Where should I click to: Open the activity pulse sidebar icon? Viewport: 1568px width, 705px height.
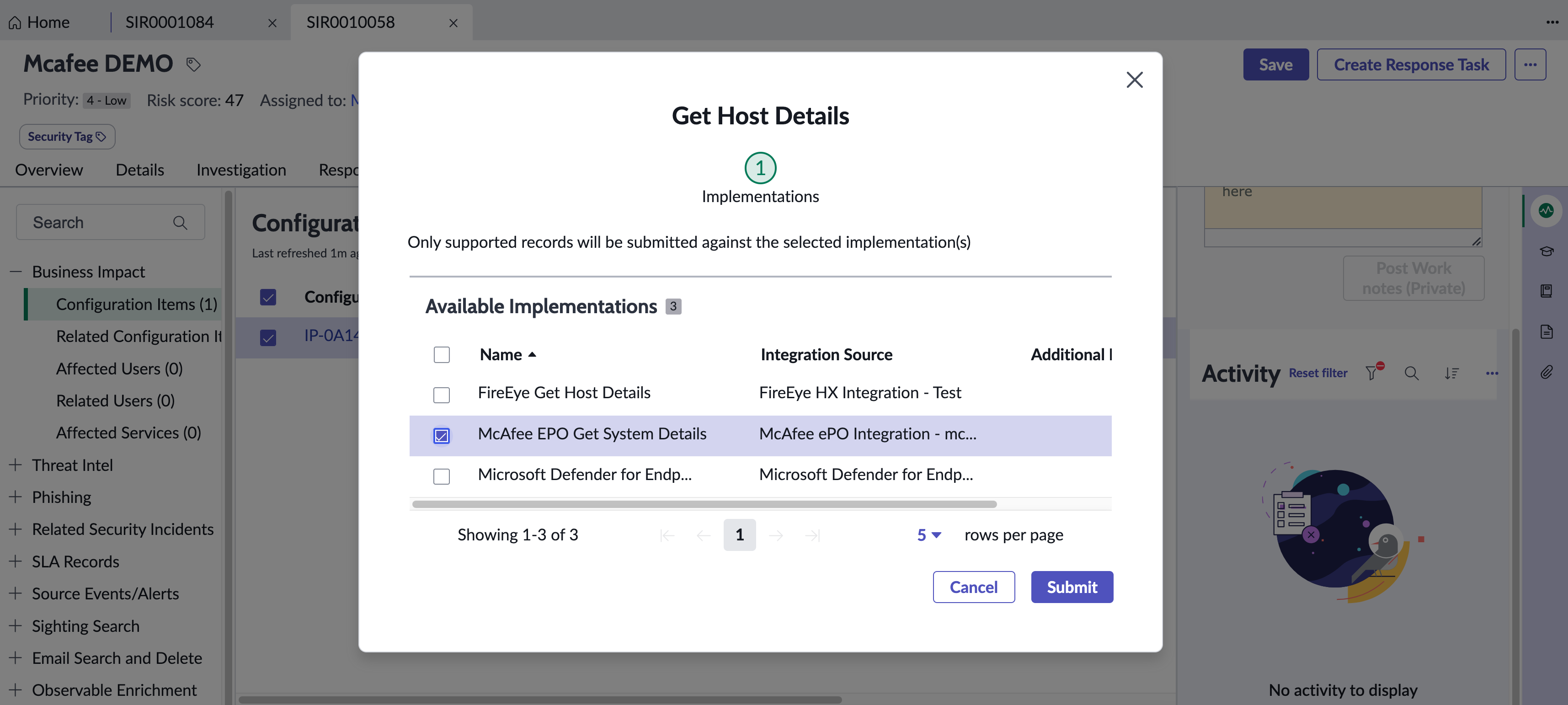pos(1546,211)
